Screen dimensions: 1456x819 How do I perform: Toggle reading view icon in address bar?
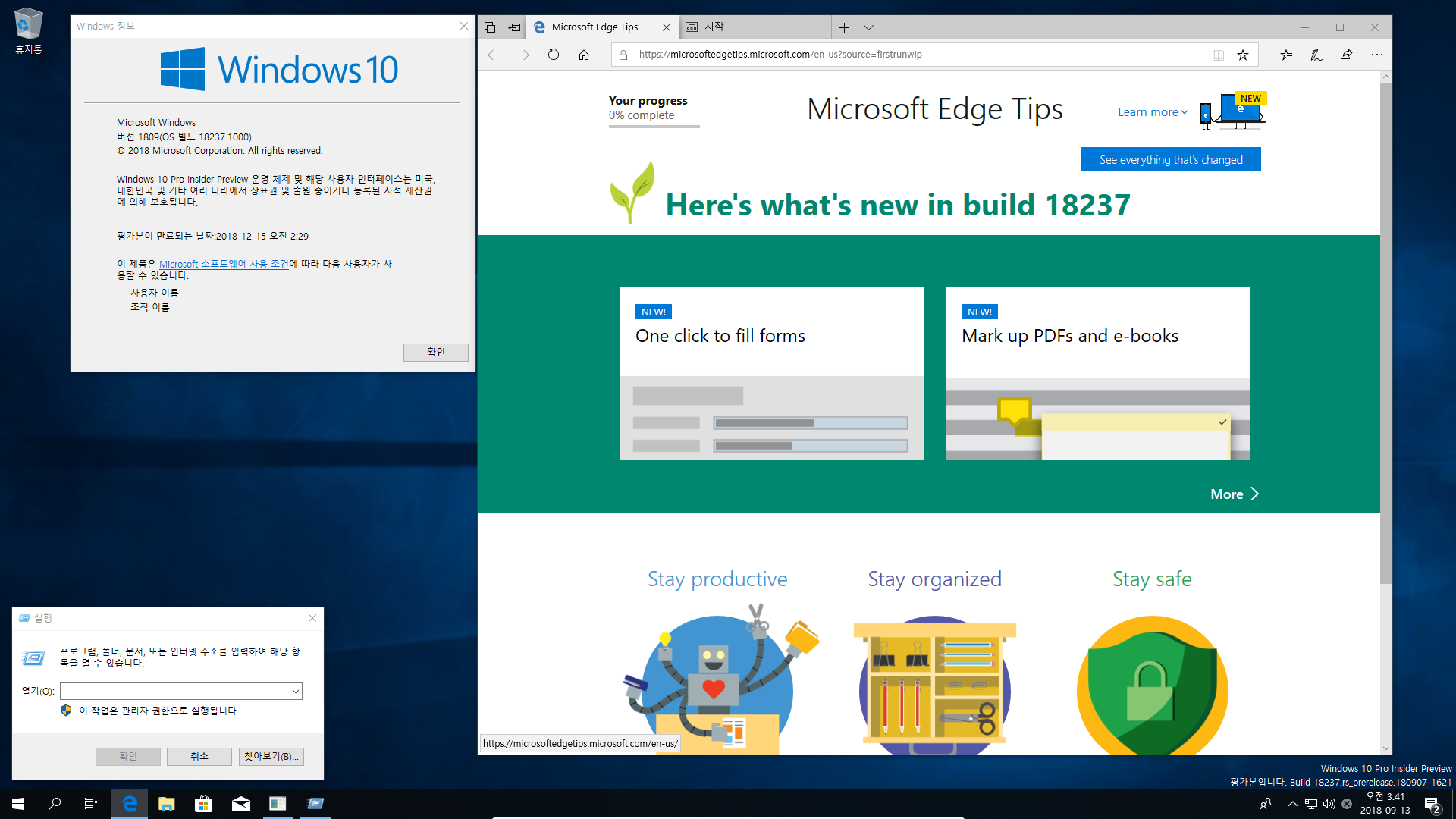click(x=1218, y=55)
